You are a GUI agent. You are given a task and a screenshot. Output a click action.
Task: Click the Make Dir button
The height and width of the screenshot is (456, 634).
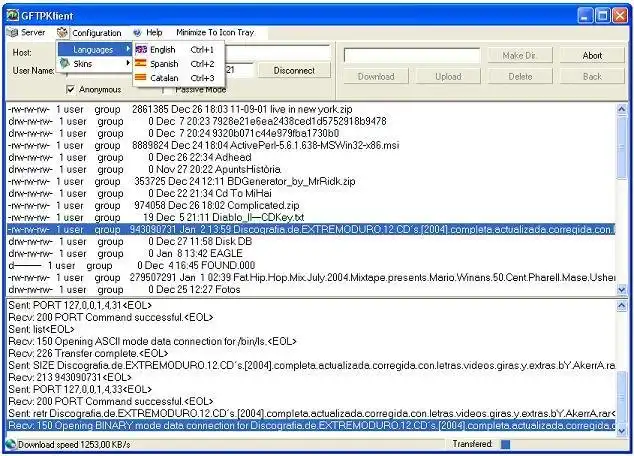(x=520, y=55)
